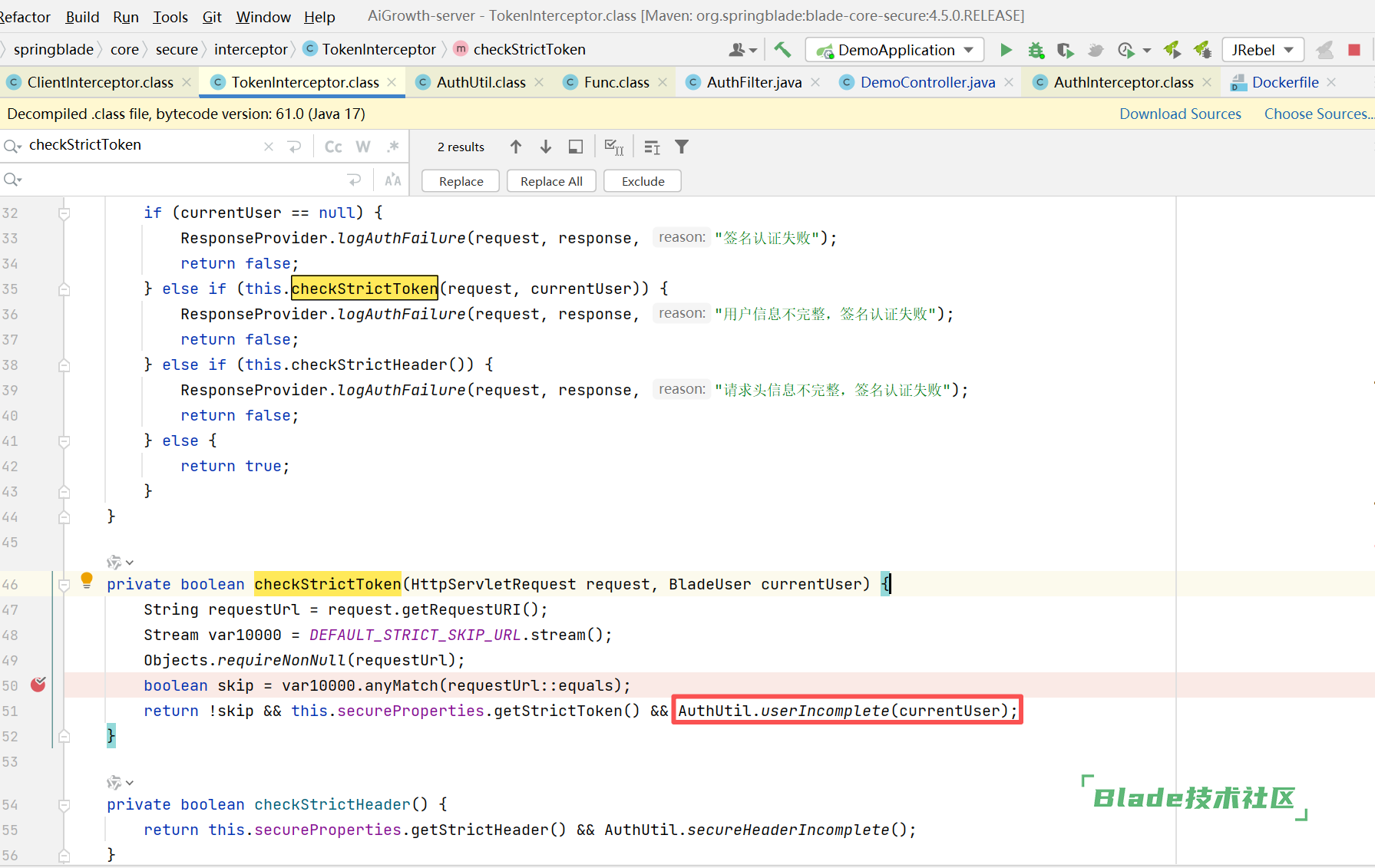The width and height of the screenshot is (1375, 868).
Task: Expand the inlay above checkStrictToken method
Action: pyautogui.click(x=120, y=563)
